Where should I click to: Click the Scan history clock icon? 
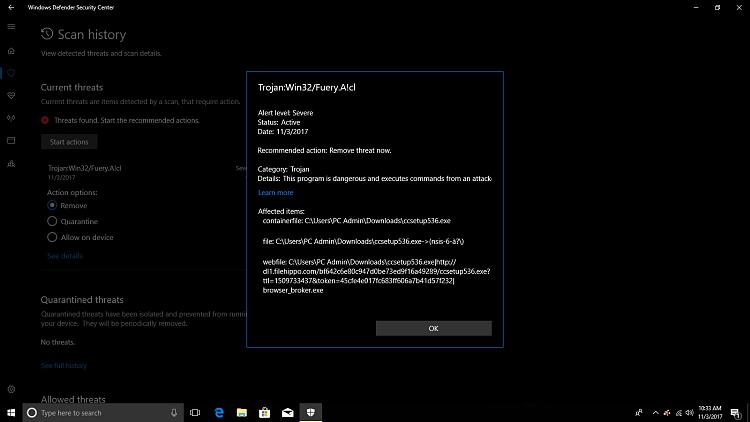(47, 34)
